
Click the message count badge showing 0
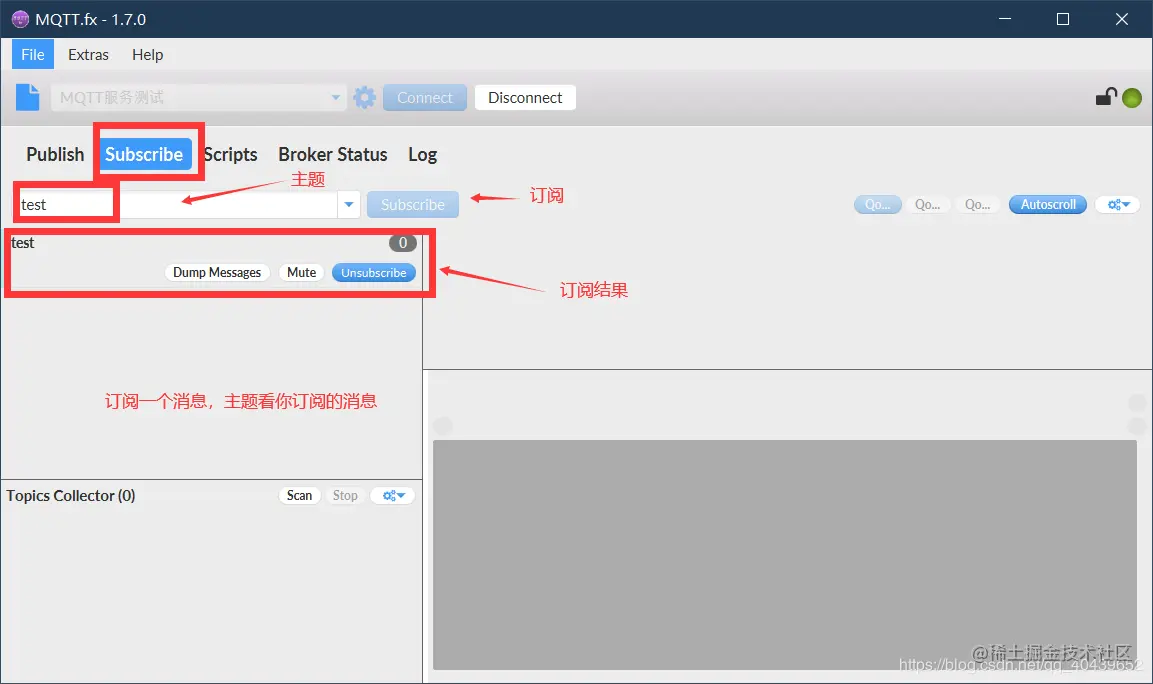(403, 243)
